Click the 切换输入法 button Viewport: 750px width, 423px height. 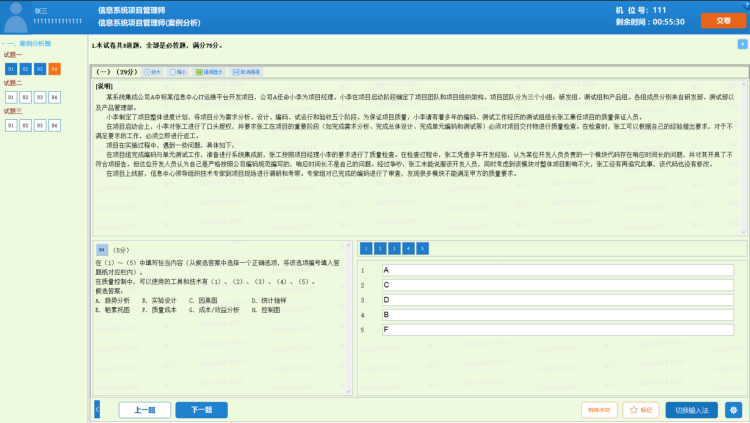tap(691, 410)
